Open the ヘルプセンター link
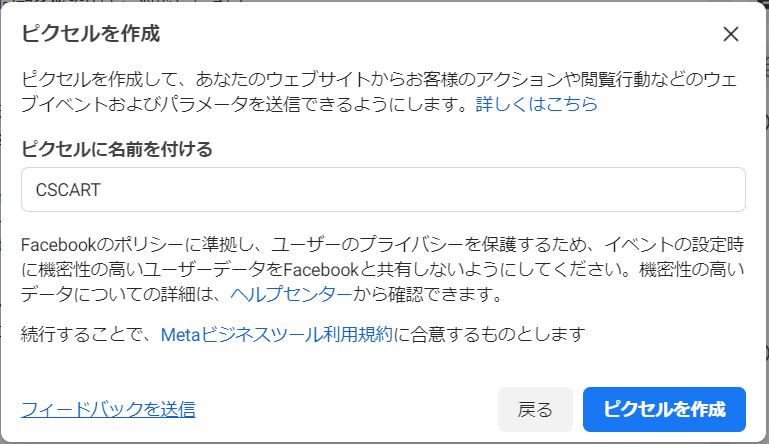This screenshot has height=444, width=769. tap(291, 294)
